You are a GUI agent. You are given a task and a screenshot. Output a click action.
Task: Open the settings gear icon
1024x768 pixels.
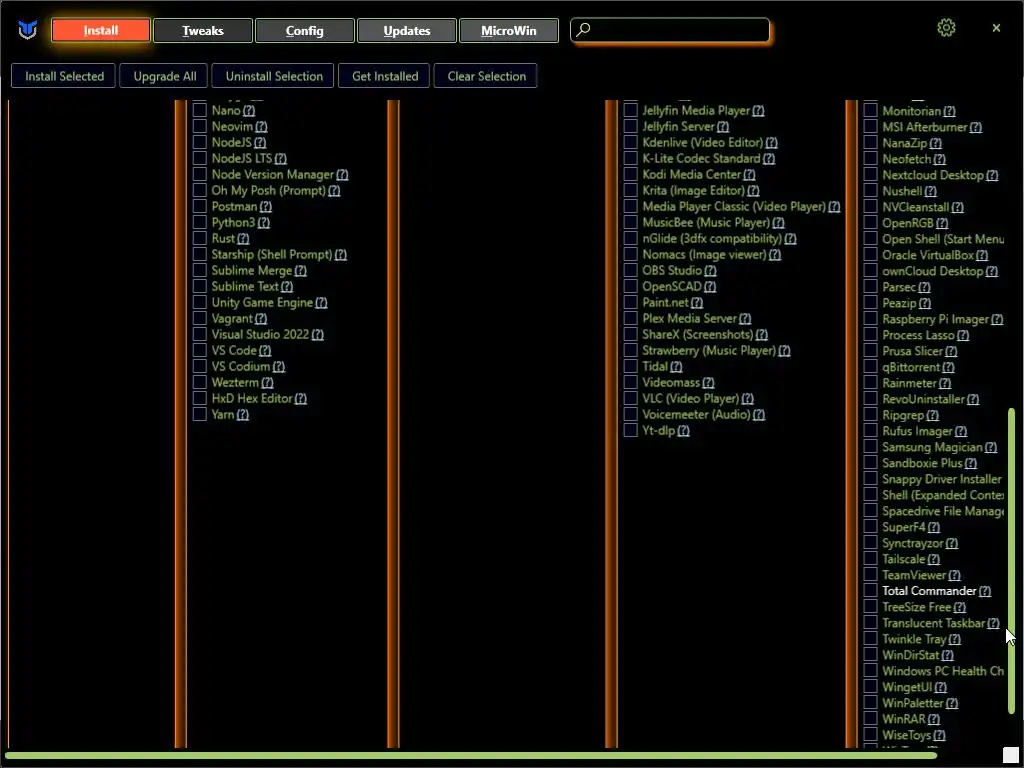(946, 28)
